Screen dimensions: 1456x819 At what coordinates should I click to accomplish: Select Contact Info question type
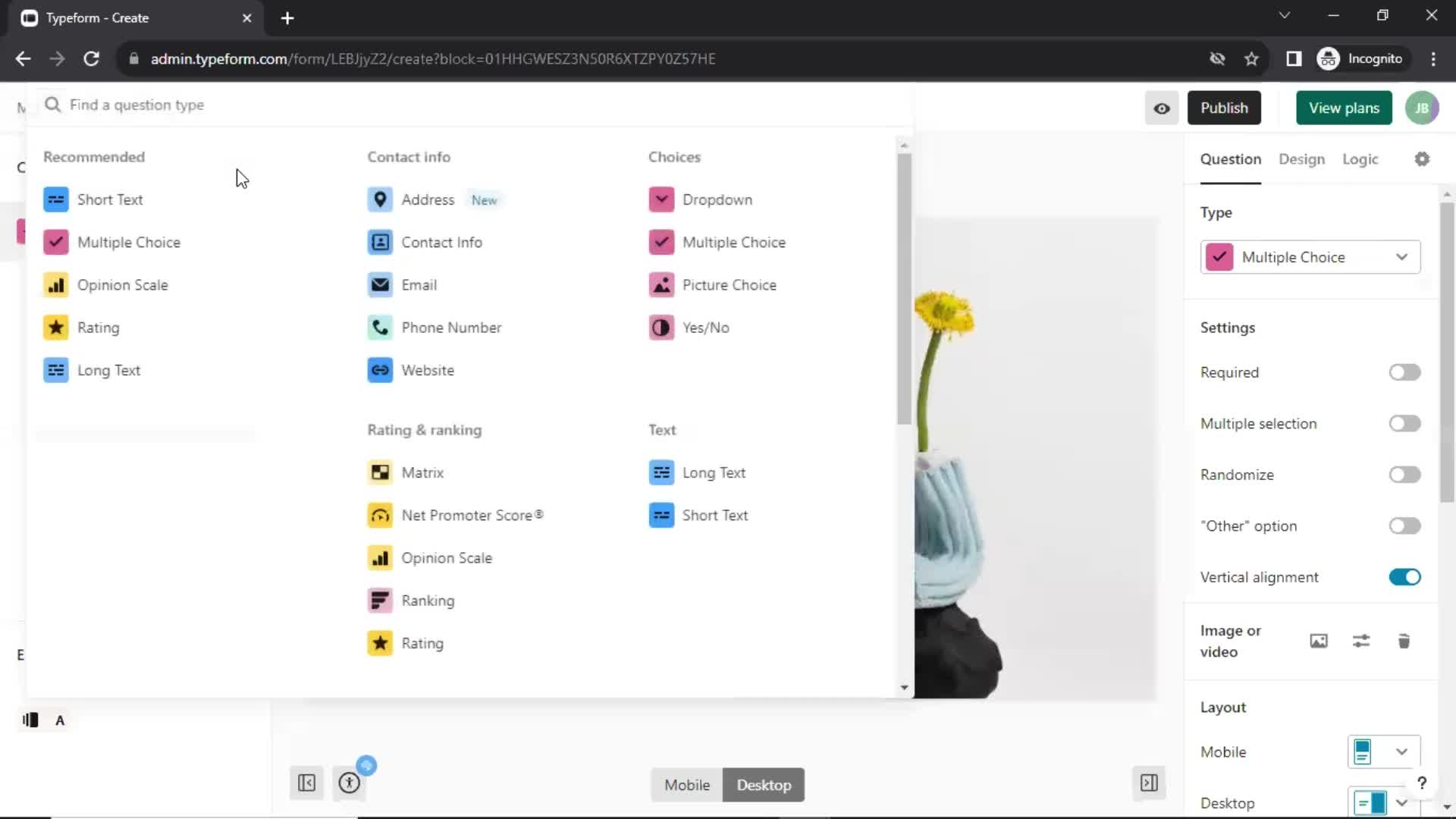425,242
